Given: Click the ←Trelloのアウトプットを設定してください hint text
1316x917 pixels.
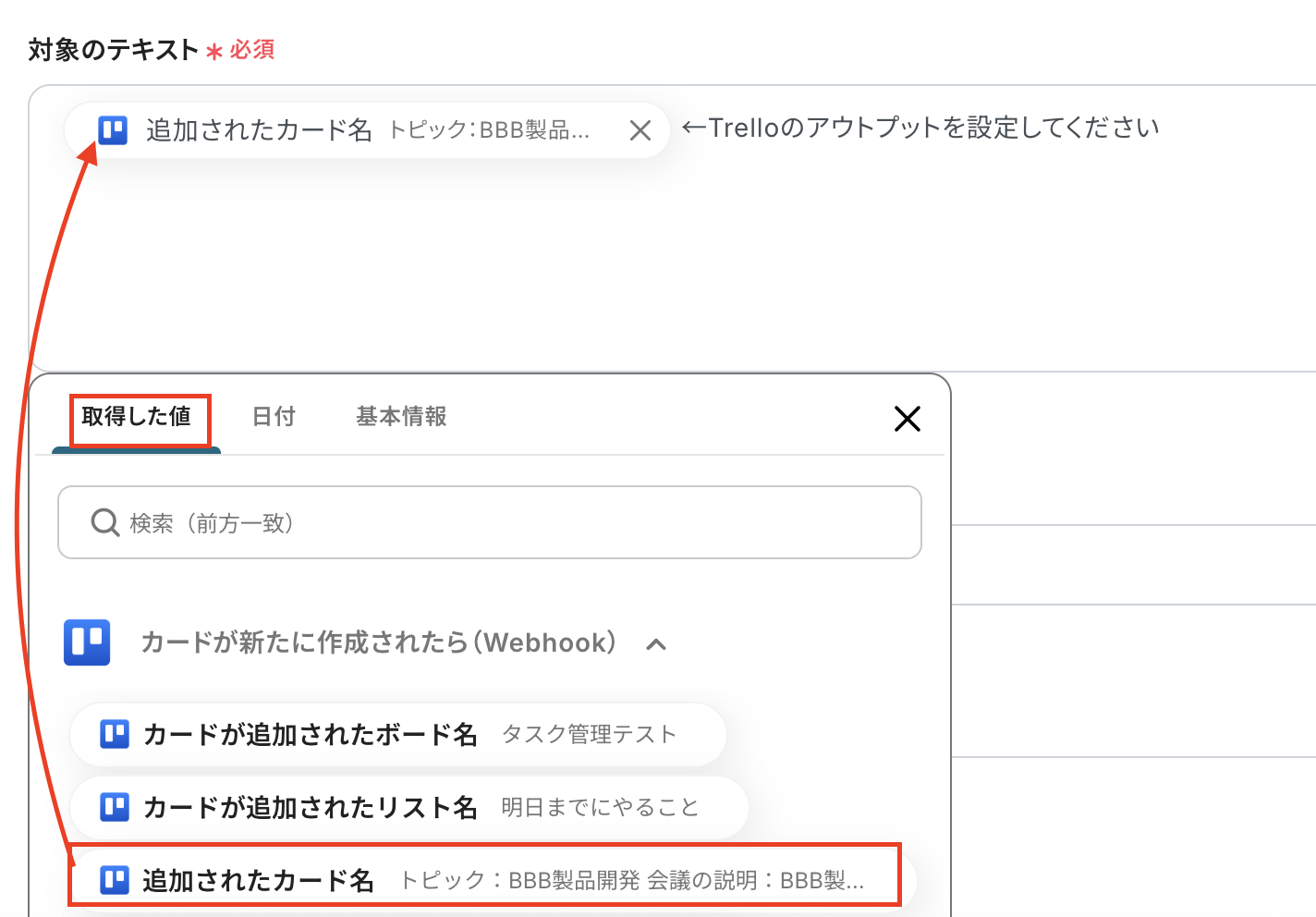Looking at the screenshot, I should 920,128.
